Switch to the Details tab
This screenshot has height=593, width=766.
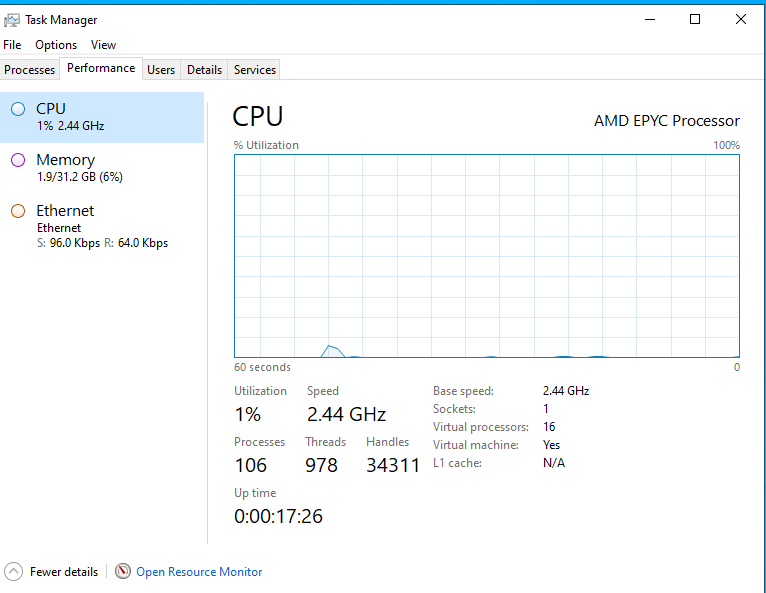coord(204,70)
